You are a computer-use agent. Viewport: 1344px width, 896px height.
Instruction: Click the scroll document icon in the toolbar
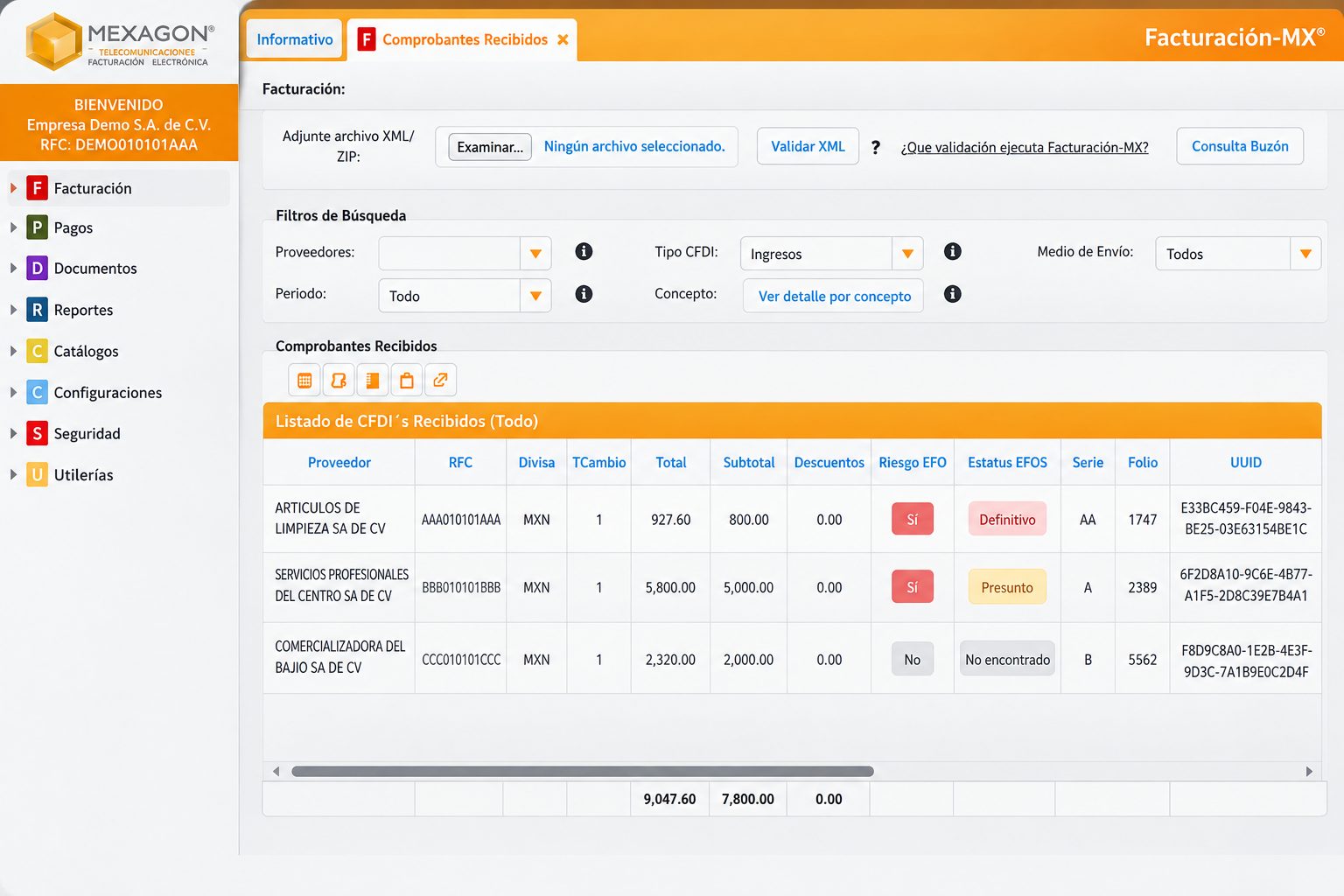(339, 381)
